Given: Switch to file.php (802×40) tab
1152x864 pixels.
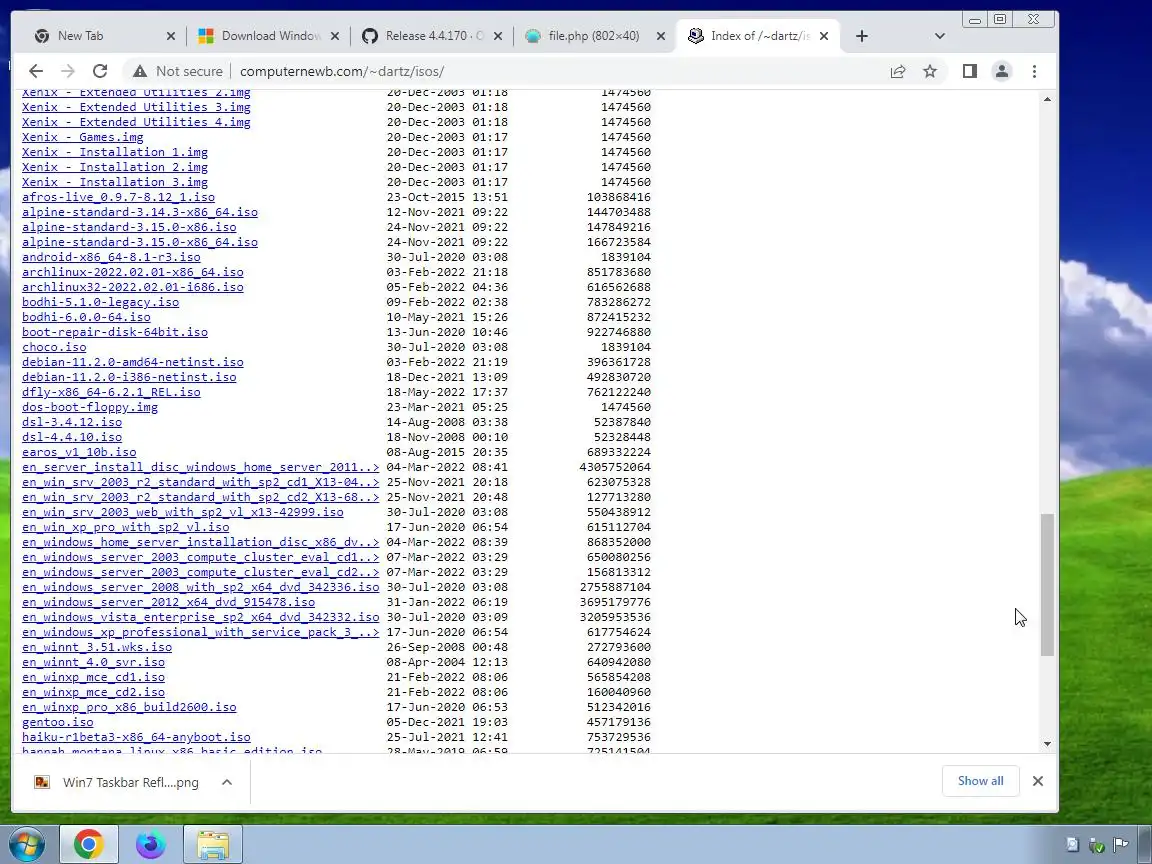Looking at the screenshot, I should [x=594, y=36].
